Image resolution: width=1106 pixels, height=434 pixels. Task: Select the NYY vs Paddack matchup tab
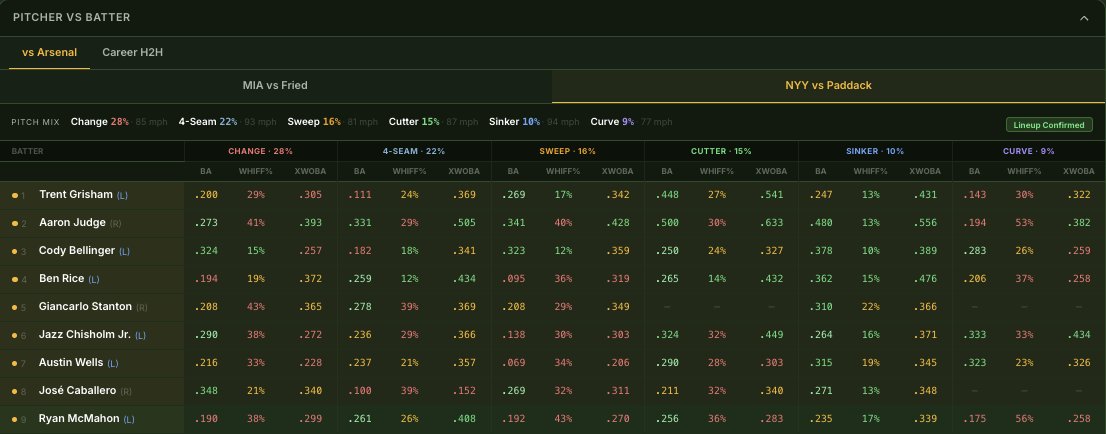pyautogui.click(x=829, y=85)
